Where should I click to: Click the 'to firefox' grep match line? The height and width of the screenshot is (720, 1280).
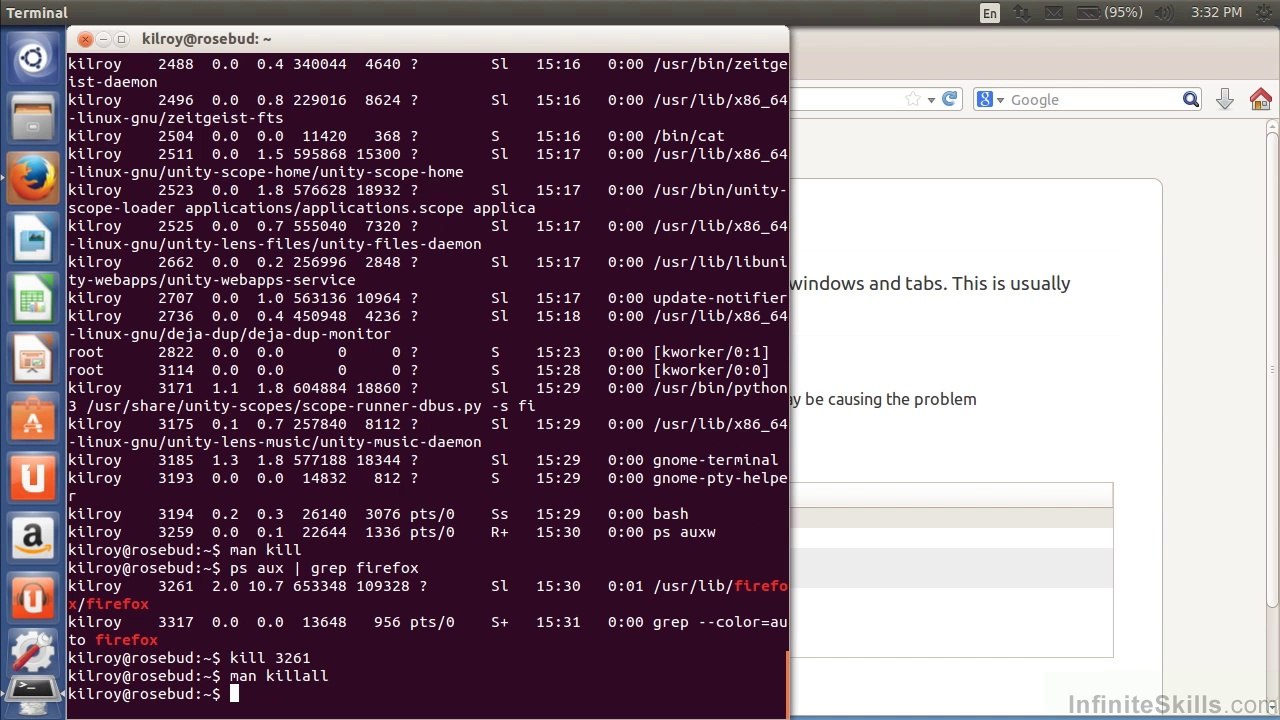(113, 640)
